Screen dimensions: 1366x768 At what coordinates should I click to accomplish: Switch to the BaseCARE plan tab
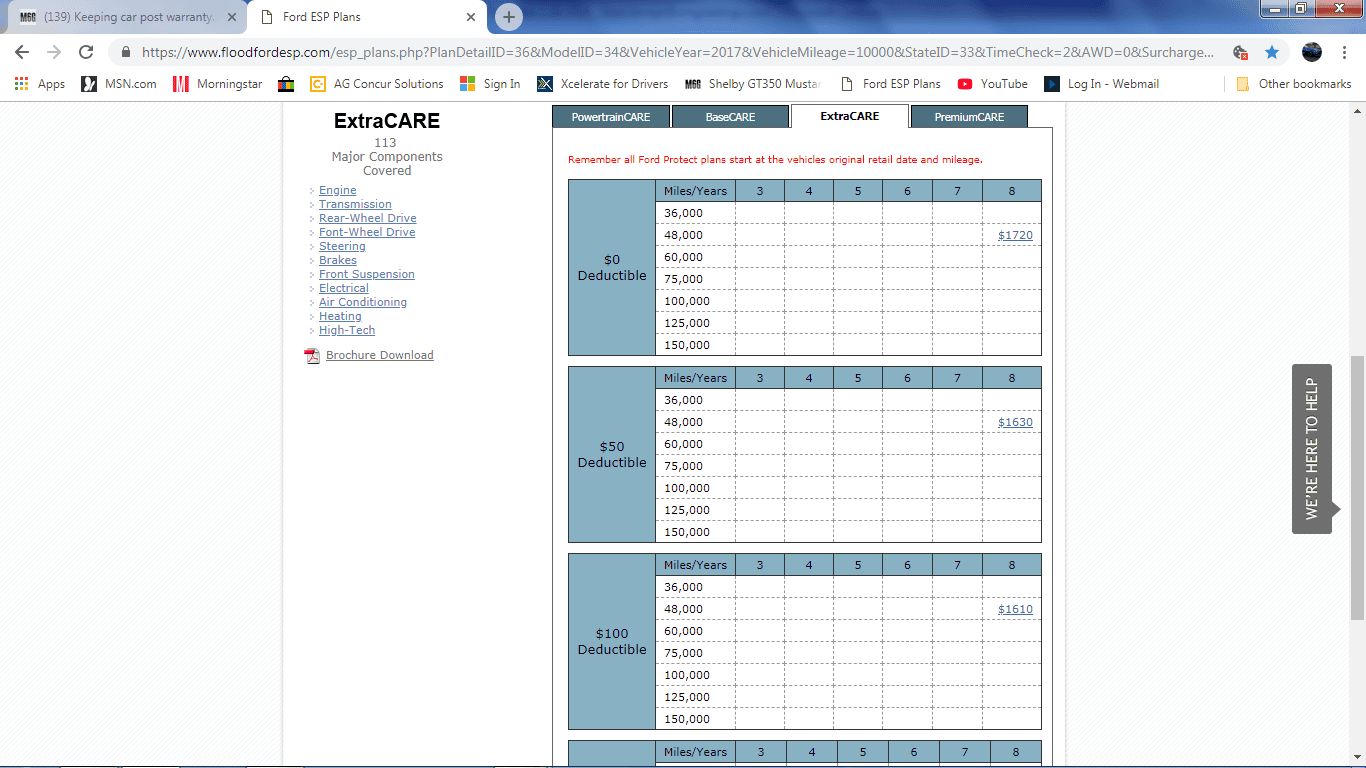730,117
